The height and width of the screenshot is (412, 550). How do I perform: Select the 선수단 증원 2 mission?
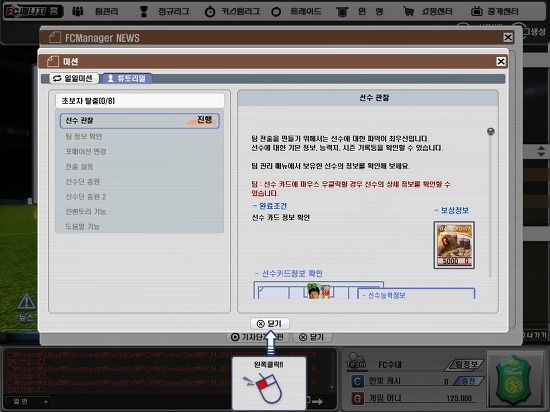86,197
